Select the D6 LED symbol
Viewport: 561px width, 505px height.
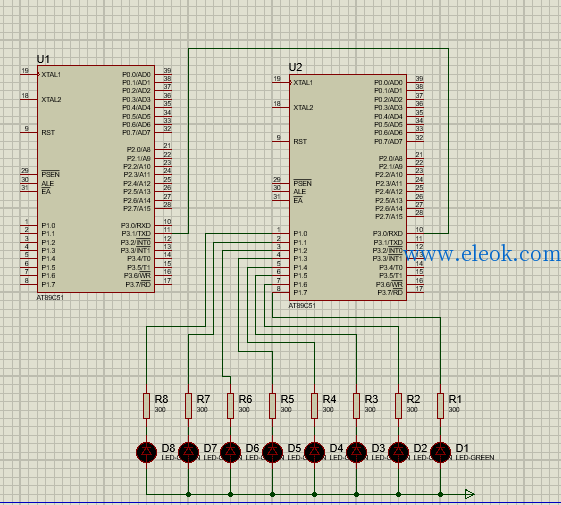click(230, 452)
